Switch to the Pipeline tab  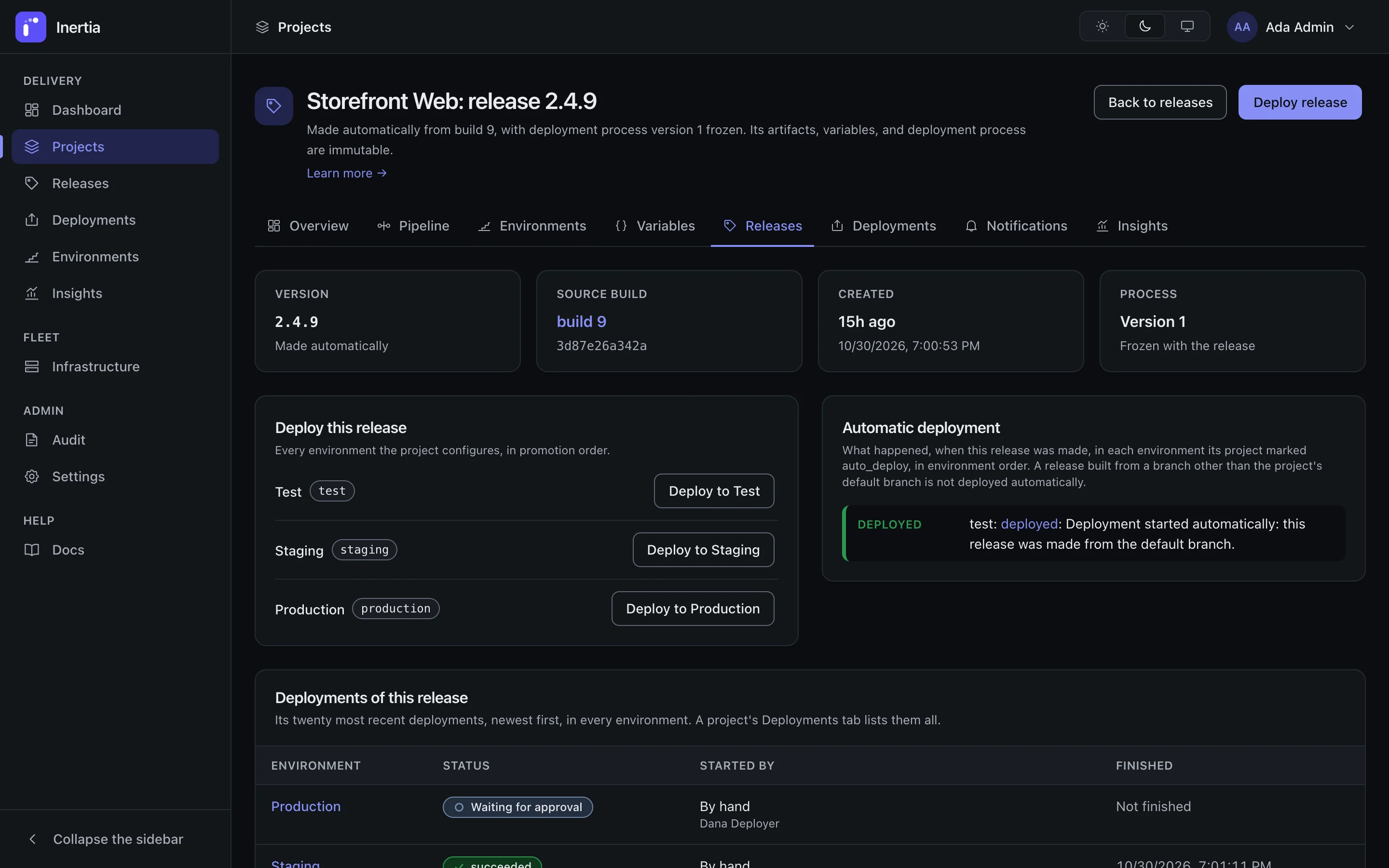pos(413,226)
